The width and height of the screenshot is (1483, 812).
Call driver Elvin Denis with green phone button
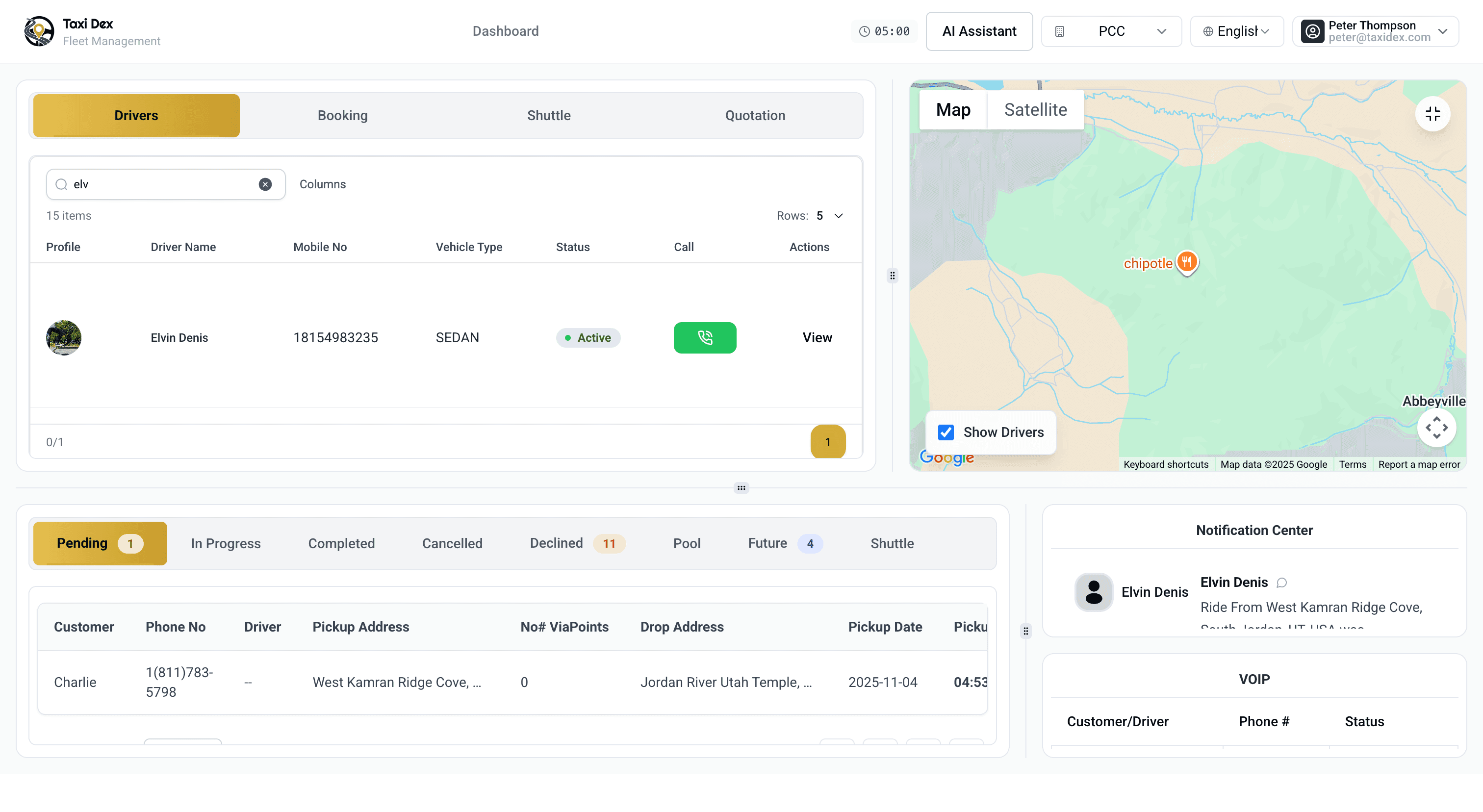pos(705,338)
